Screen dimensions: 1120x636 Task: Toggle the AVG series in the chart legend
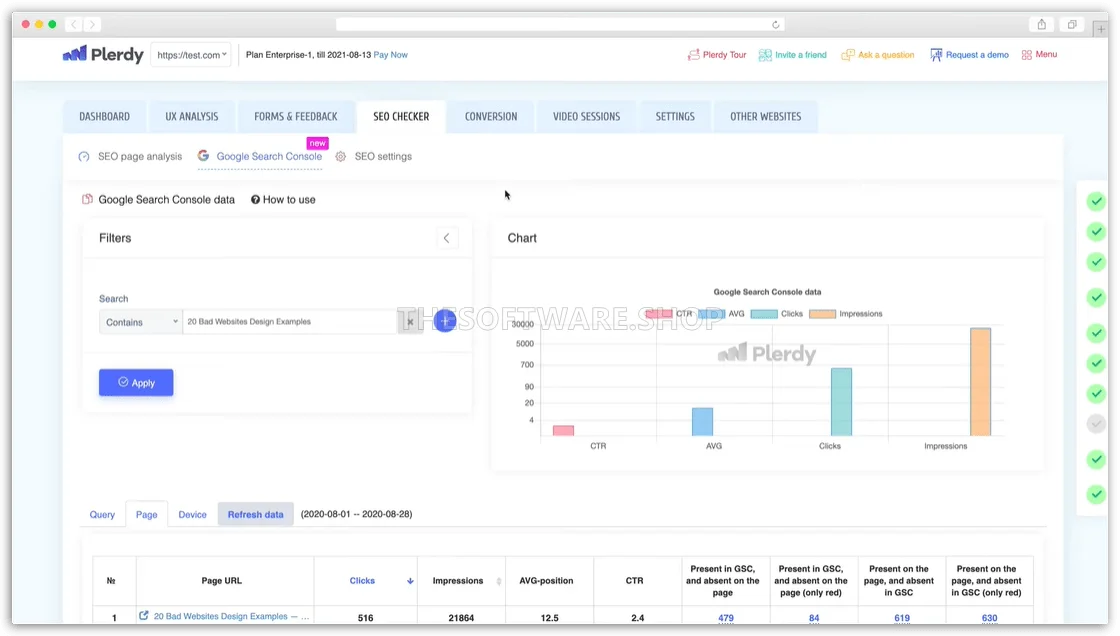point(737,313)
